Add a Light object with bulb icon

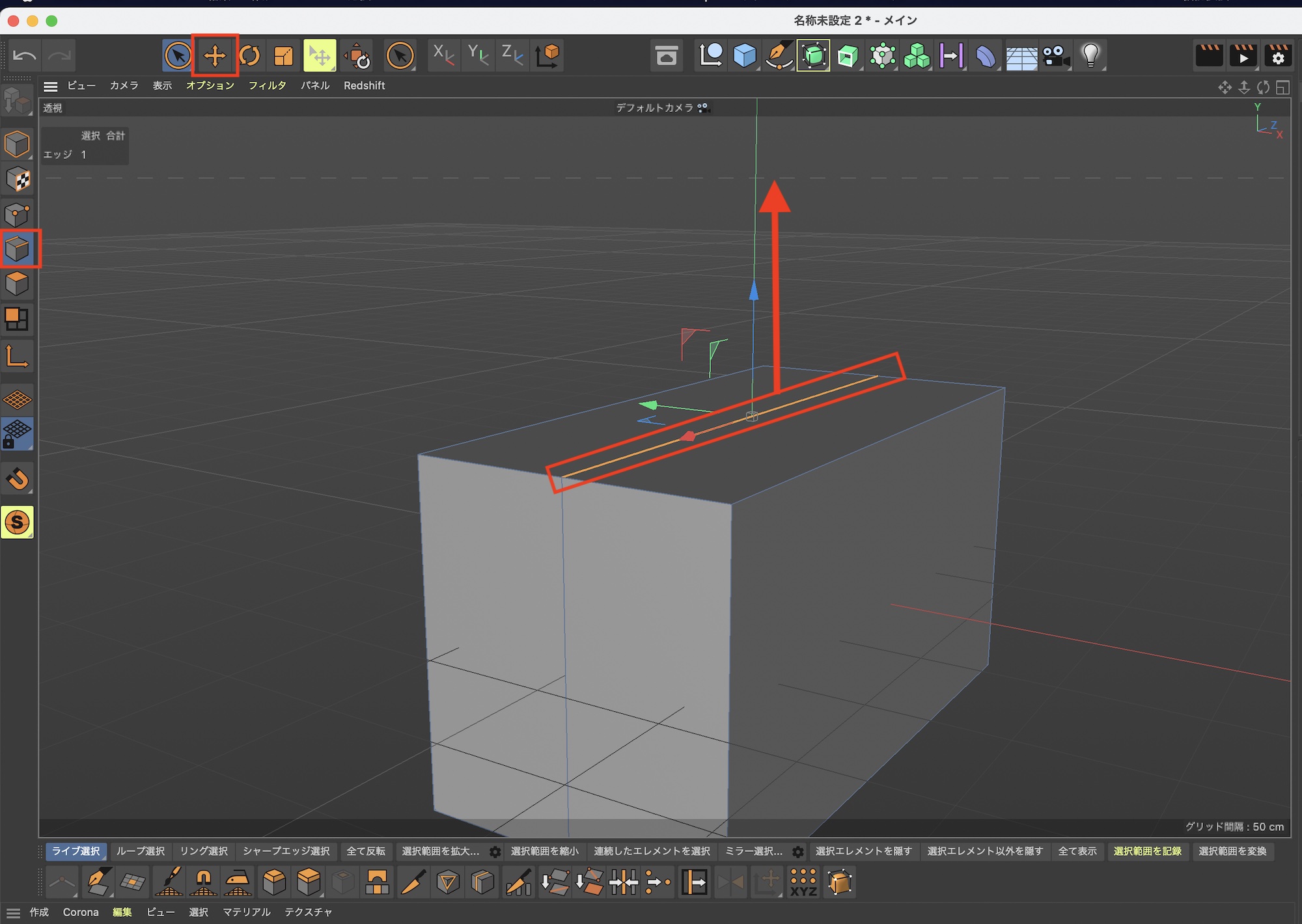pos(1090,56)
